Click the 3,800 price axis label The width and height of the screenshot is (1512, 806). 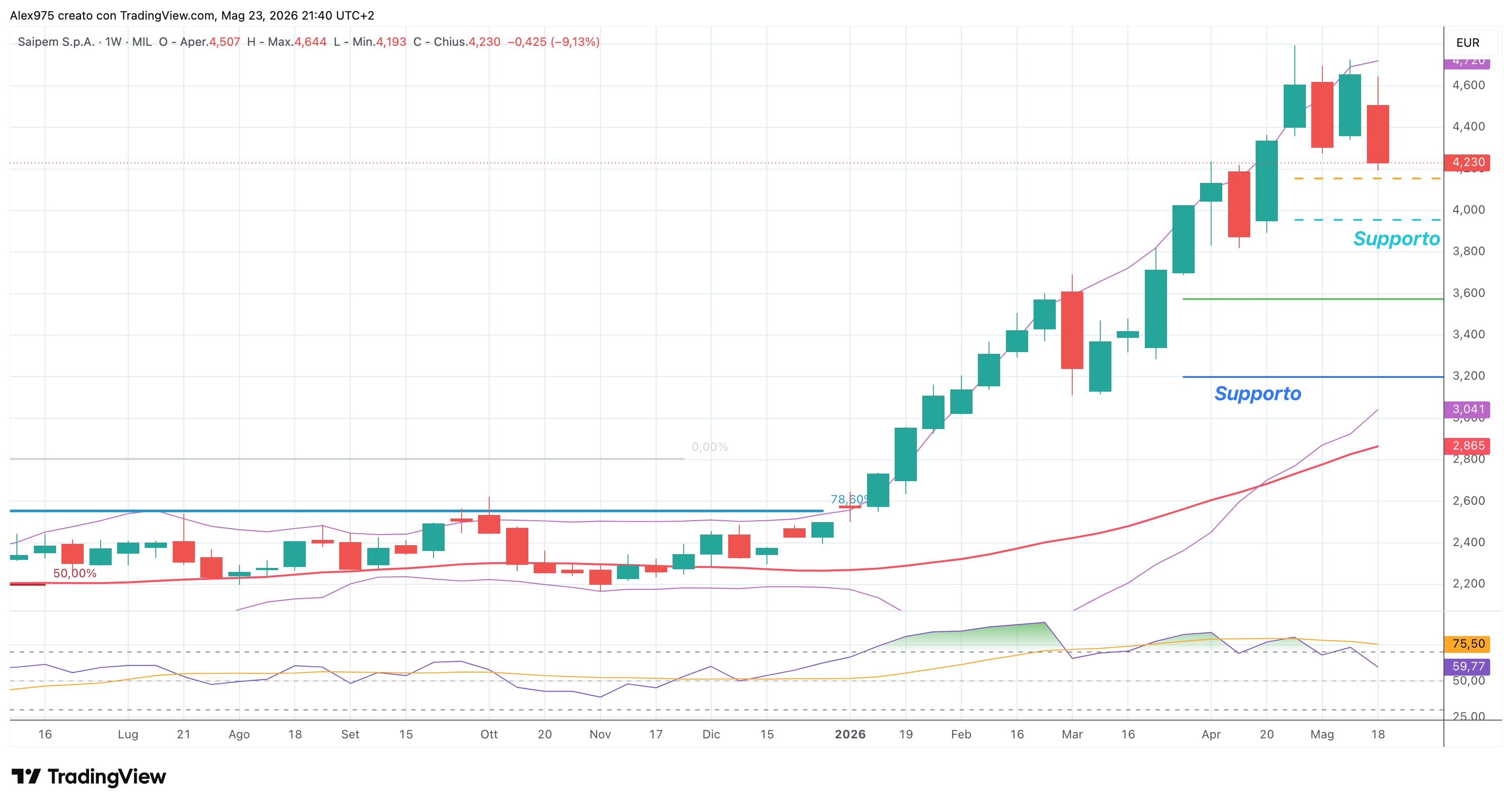click(x=1468, y=251)
